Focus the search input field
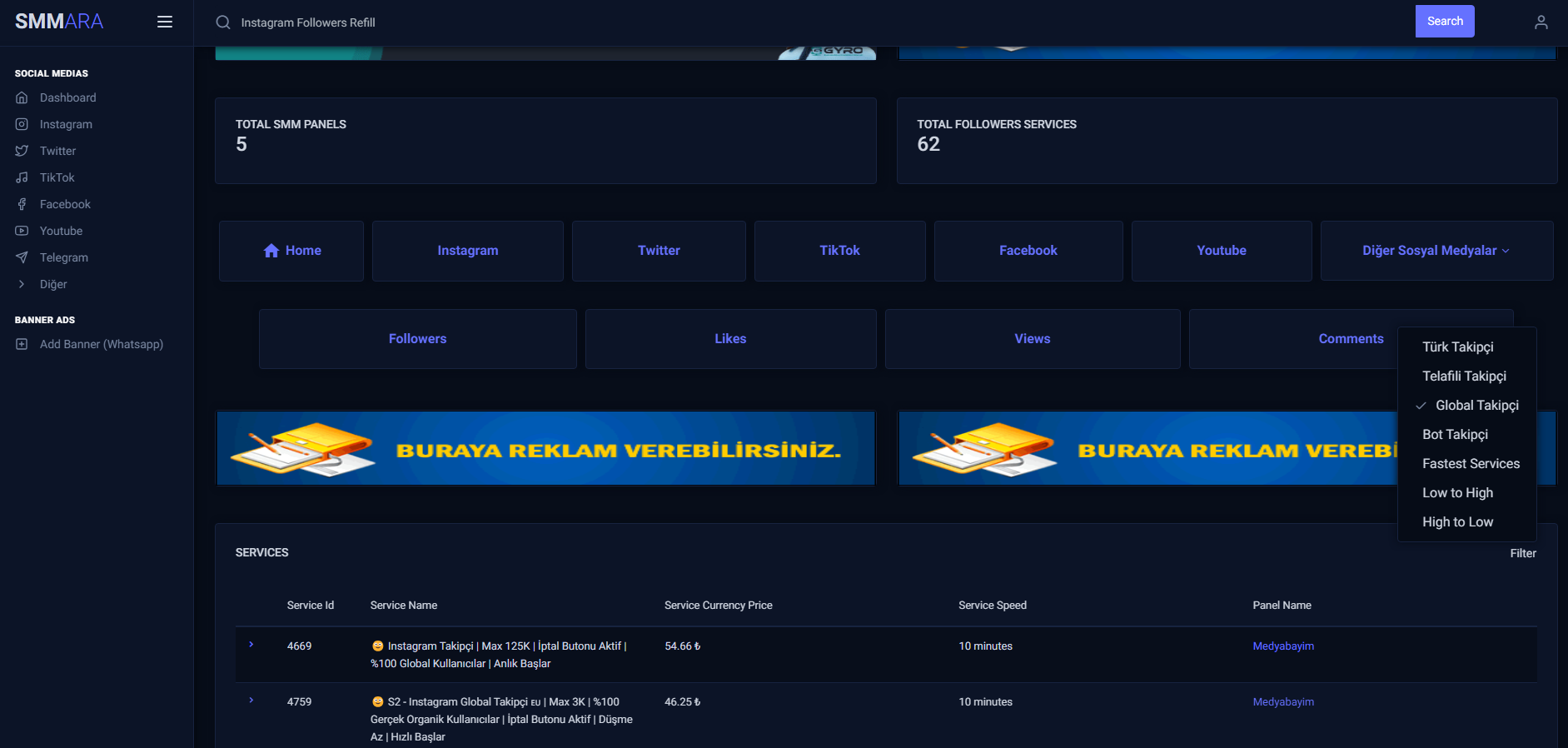The image size is (1568, 748). (x=820, y=22)
